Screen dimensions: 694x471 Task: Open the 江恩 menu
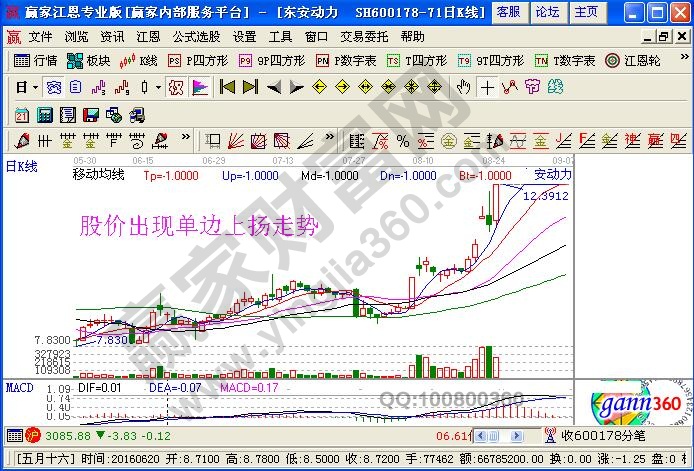coord(148,37)
